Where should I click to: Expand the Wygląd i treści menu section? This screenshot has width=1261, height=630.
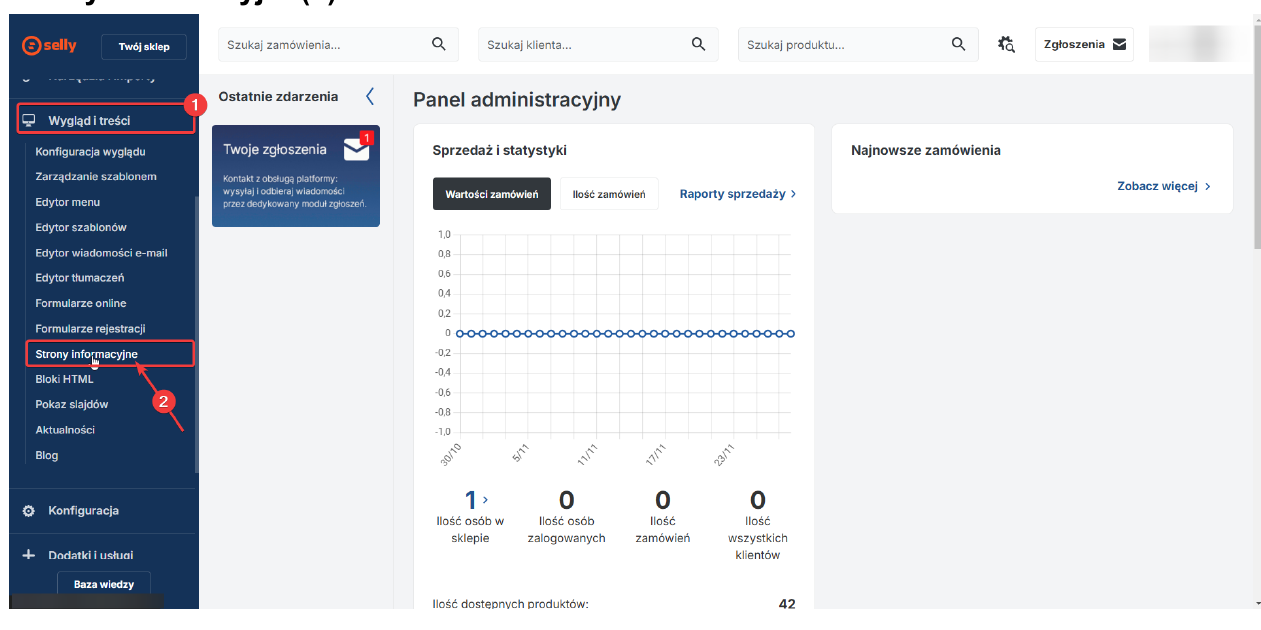coord(105,121)
